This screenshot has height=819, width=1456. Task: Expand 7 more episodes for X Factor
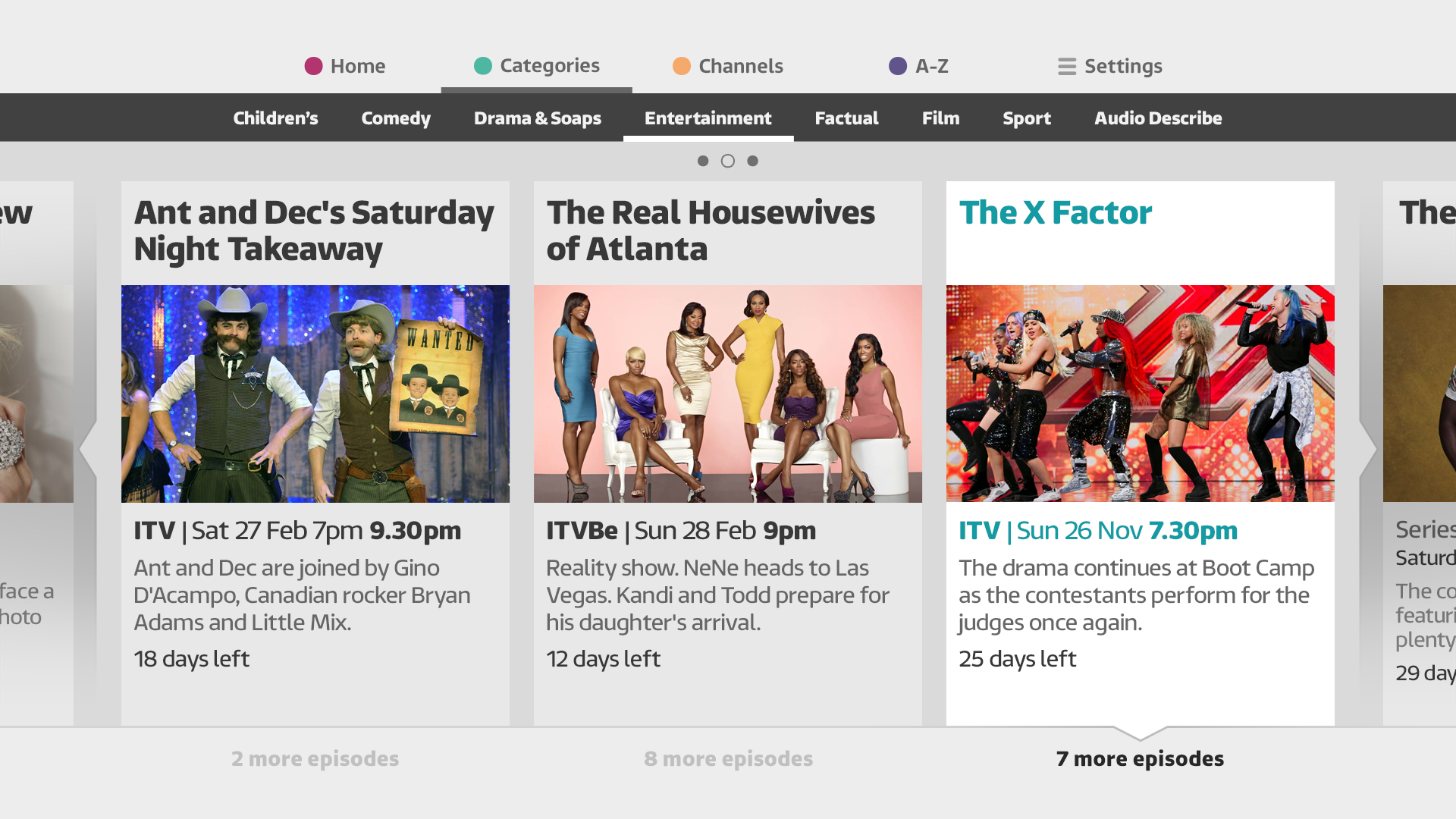1140,758
